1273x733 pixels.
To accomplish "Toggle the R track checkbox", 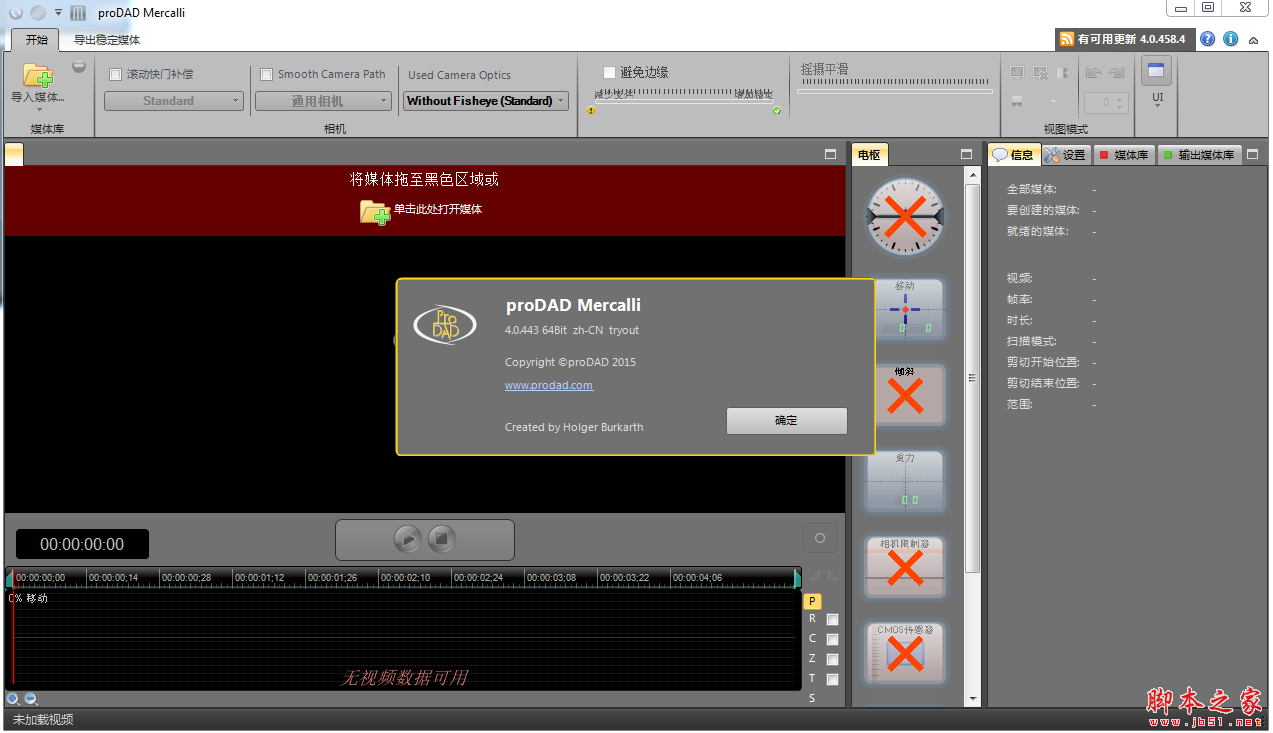I will coord(832,620).
